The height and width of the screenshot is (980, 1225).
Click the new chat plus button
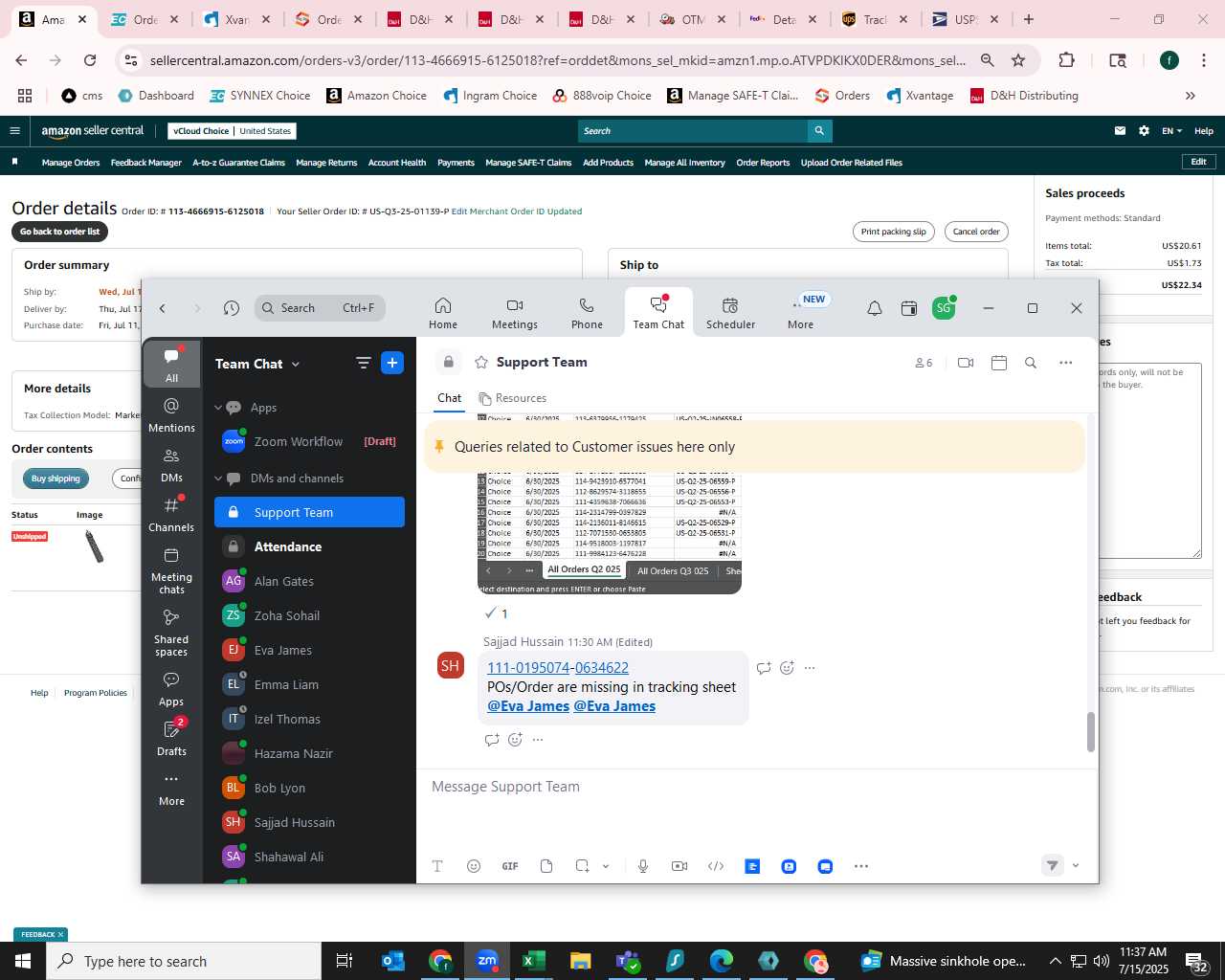[x=392, y=363]
